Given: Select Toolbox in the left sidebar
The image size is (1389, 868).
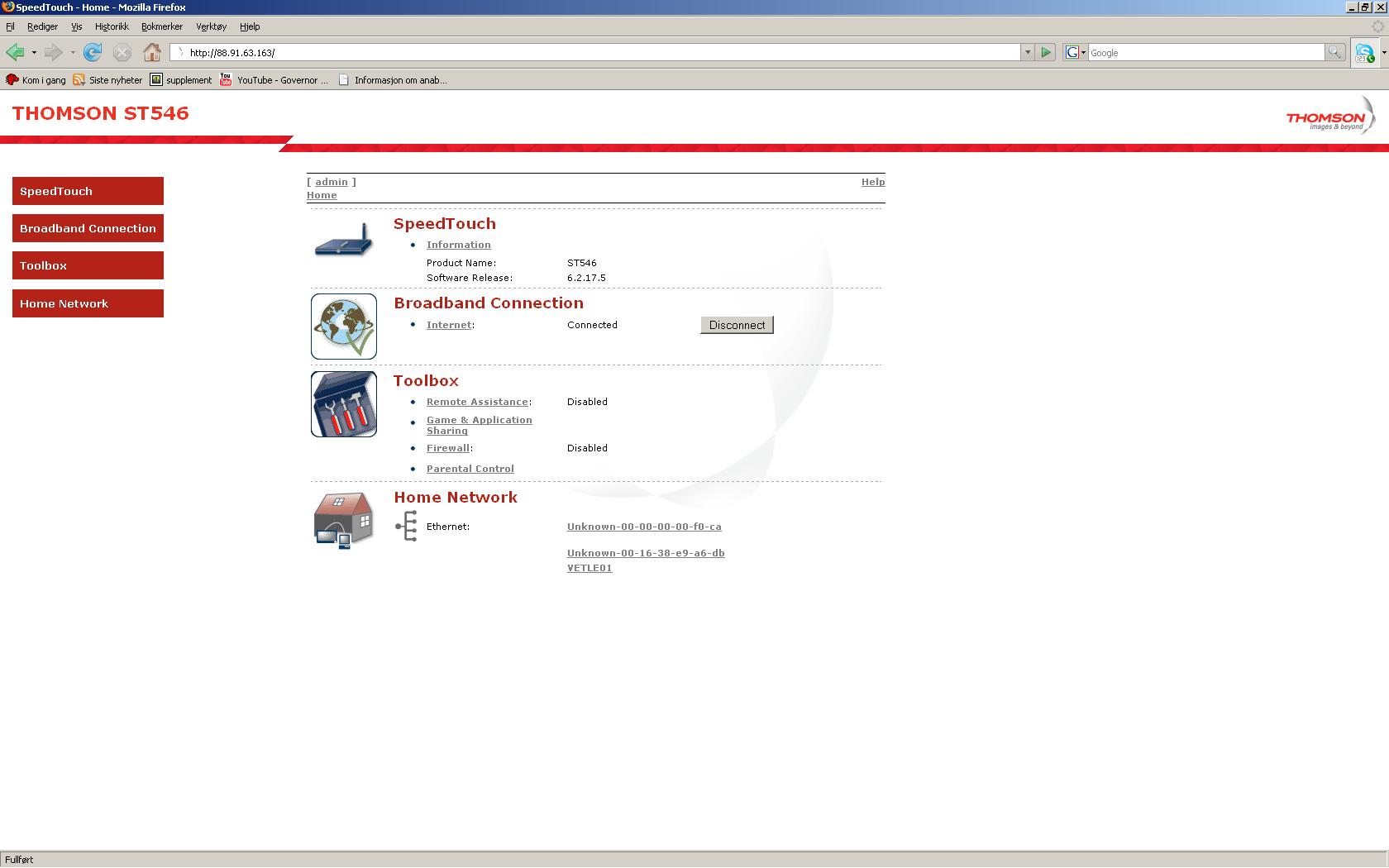Looking at the screenshot, I should (88, 265).
